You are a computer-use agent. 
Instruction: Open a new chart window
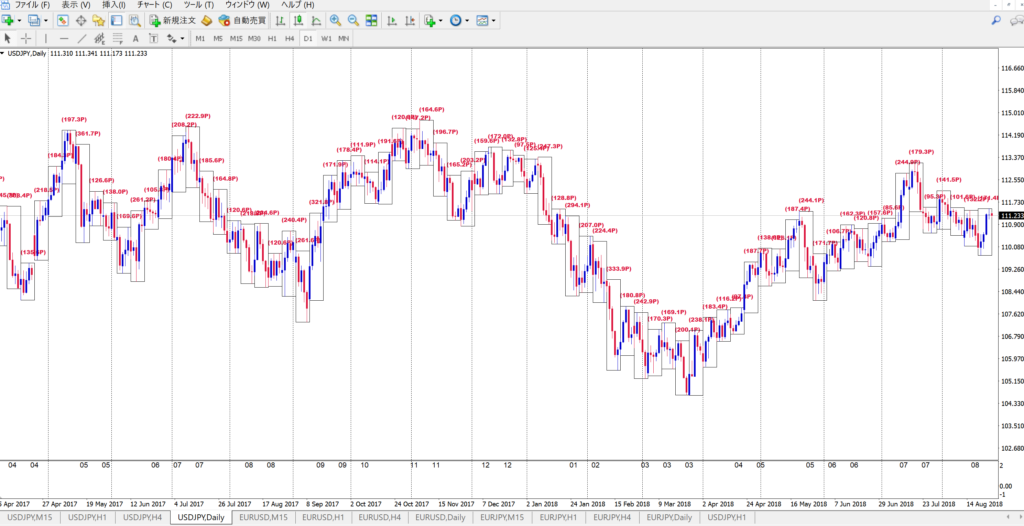(8, 20)
